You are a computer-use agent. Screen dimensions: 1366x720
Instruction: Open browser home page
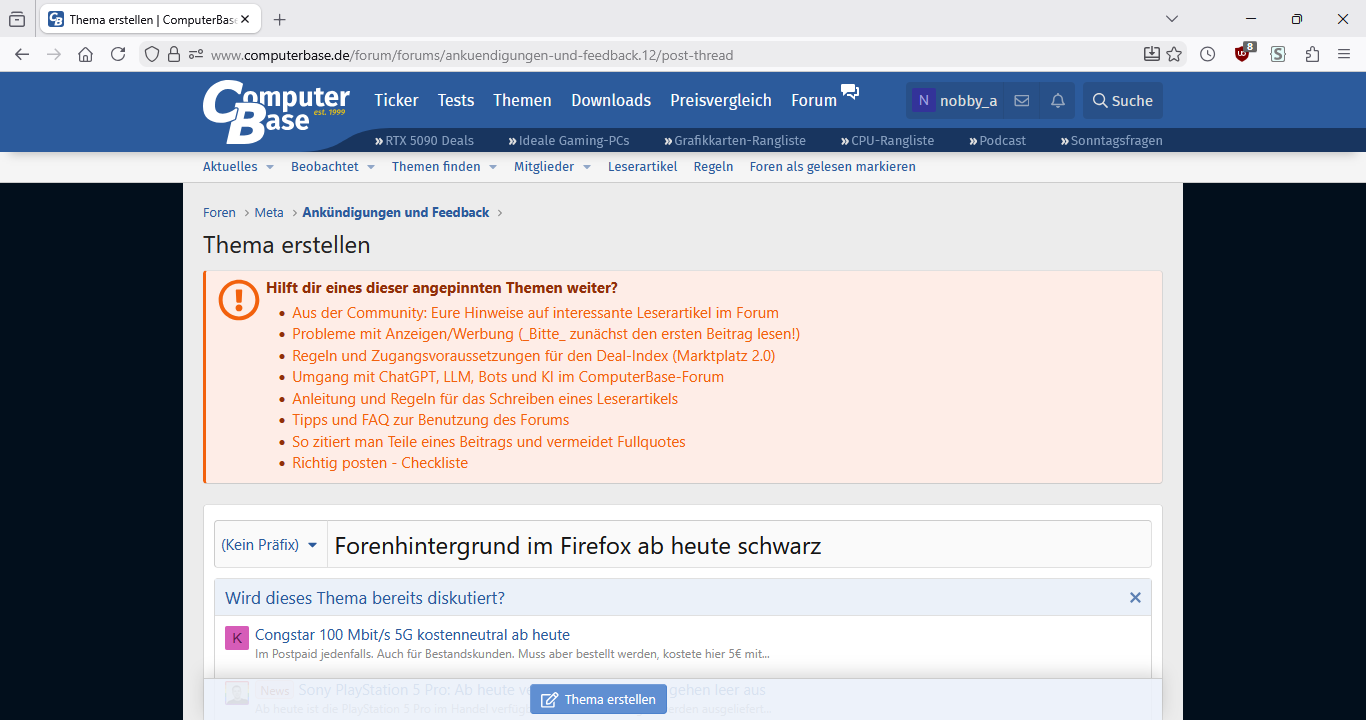(x=86, y=55)
